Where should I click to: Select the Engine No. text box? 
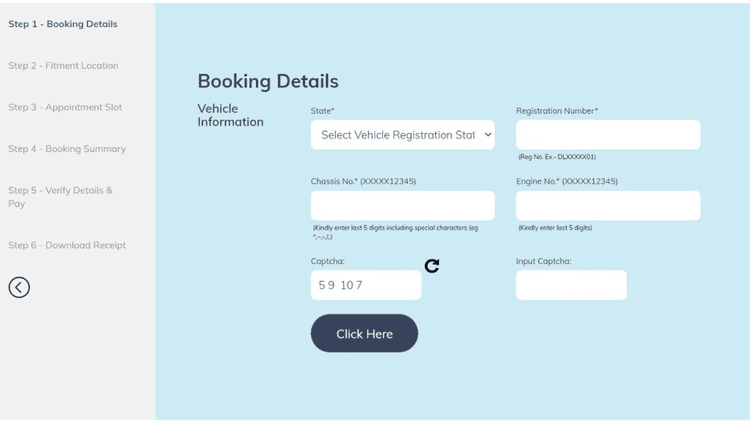(608, 206)
